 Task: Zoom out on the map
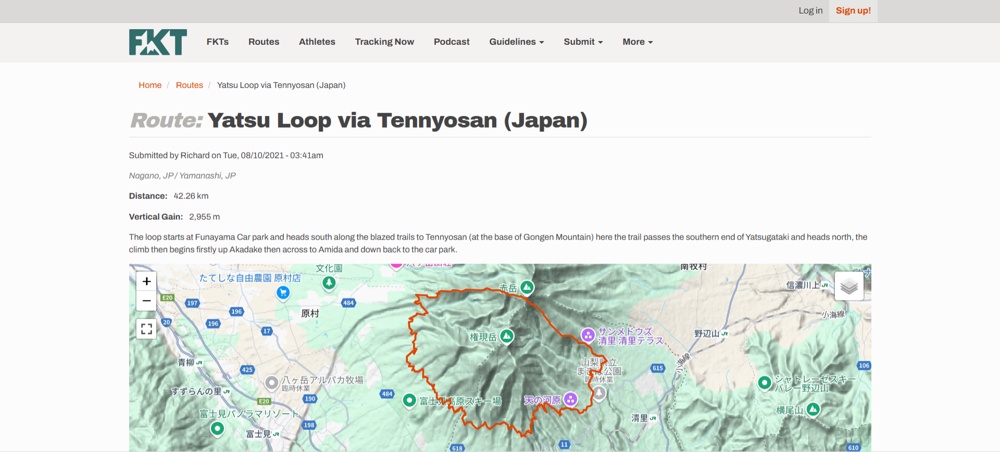pyautogui.click(x=147, y=300)
